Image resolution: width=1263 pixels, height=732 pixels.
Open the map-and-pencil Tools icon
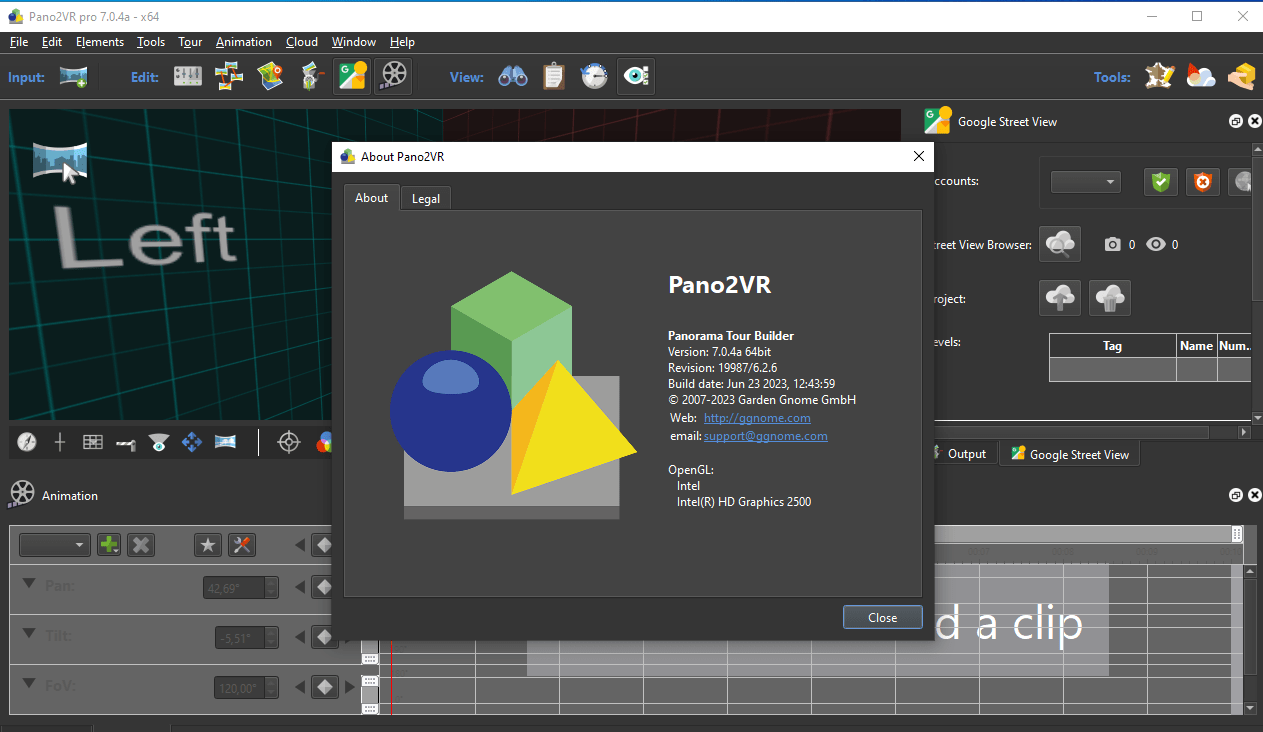point(1160,76)
